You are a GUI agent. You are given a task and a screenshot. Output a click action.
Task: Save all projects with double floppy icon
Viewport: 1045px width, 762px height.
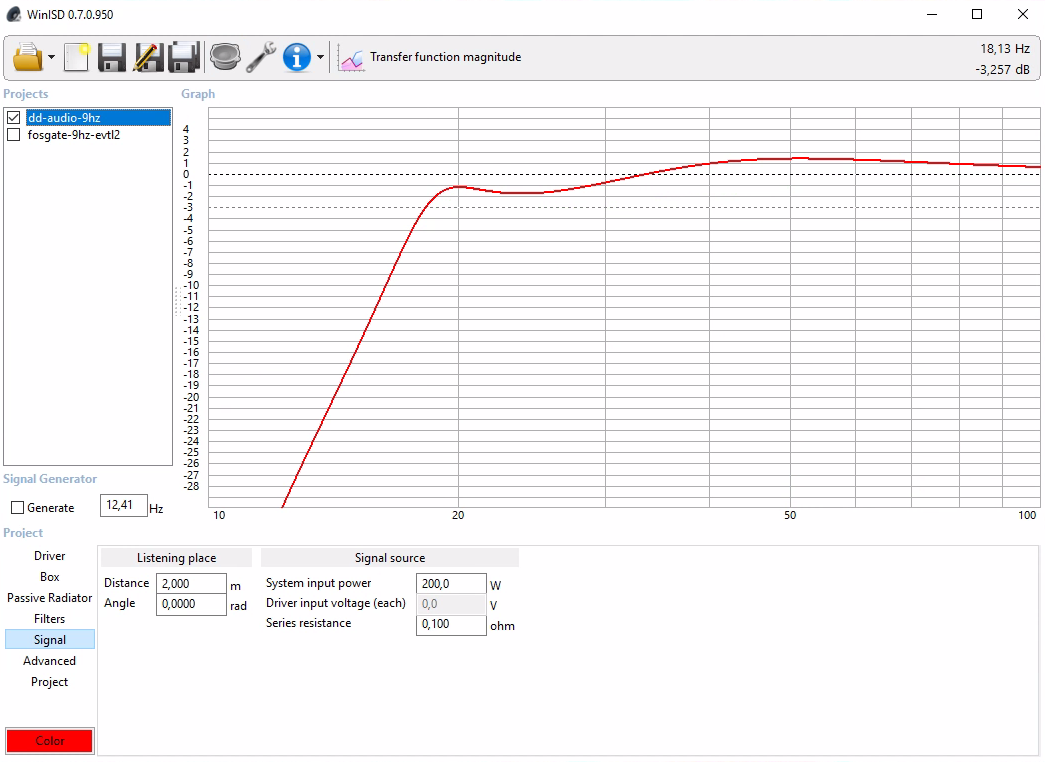click(185, 57)
